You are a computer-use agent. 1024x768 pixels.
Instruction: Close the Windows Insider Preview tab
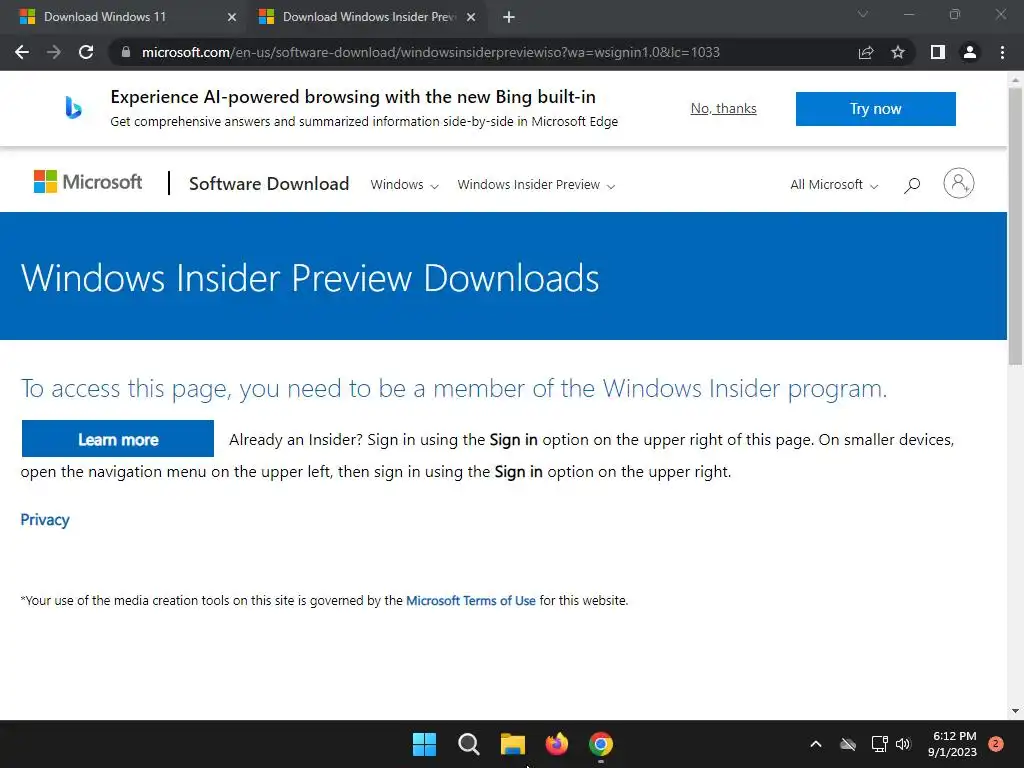pyautogui.click(x=471, y=17)
